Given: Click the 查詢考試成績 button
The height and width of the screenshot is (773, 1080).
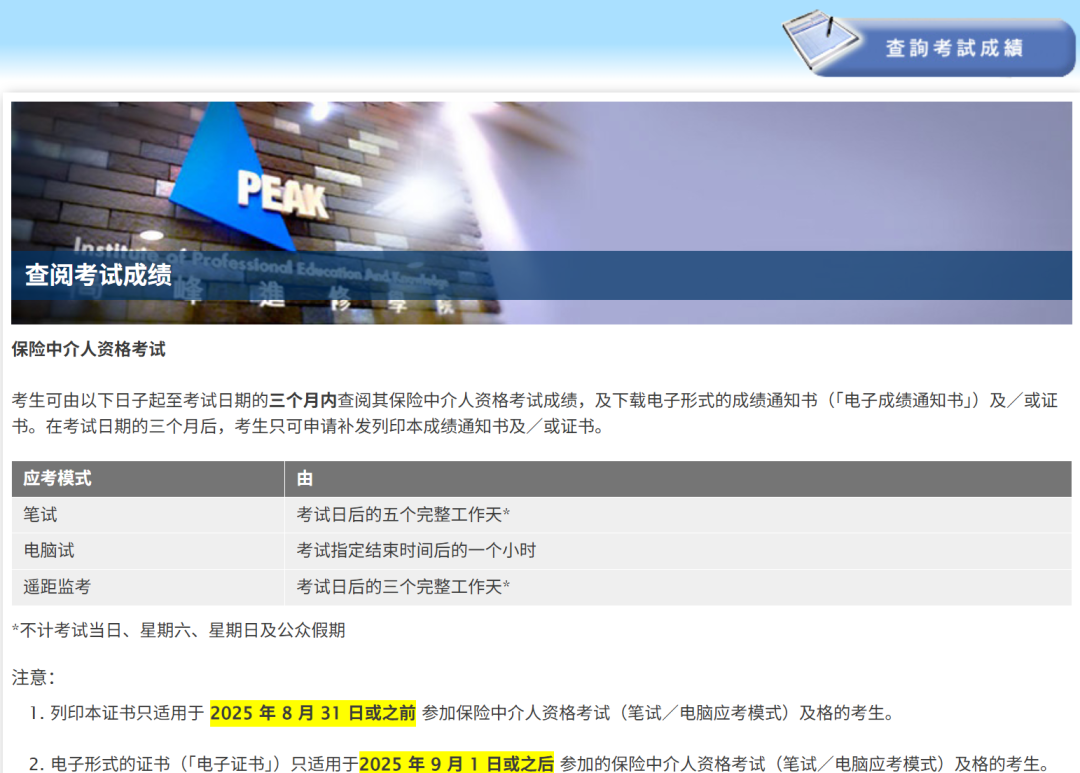Looking at the screenshot, I should point(954,48).
